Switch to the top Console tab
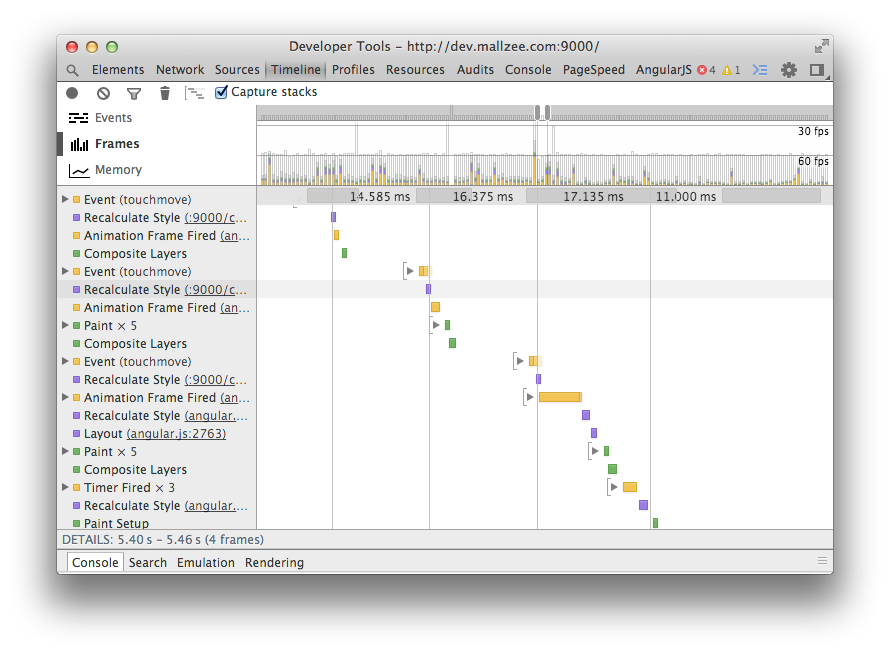The image size is (890, 653). pyautogui.click(x=528, y=70)
